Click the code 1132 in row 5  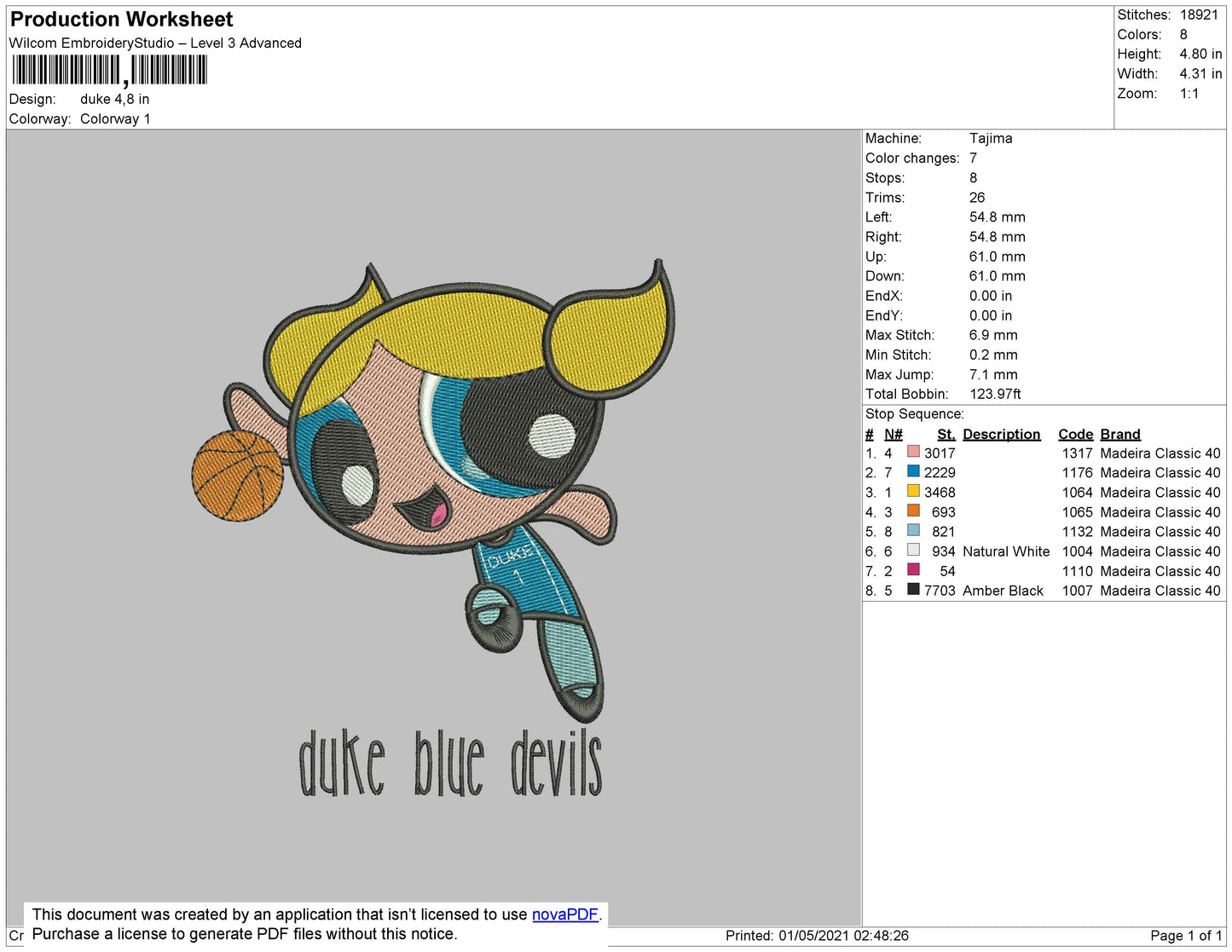1077,532
